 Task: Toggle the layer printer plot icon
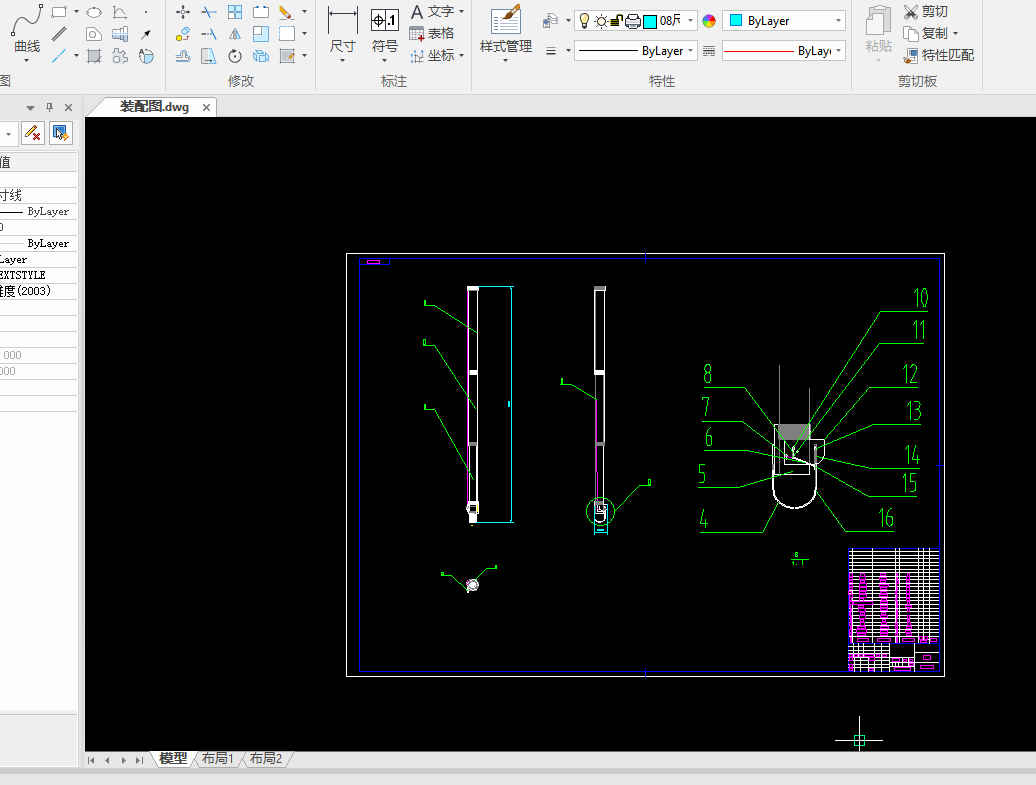pyautogui.click(x=632, y=21)
